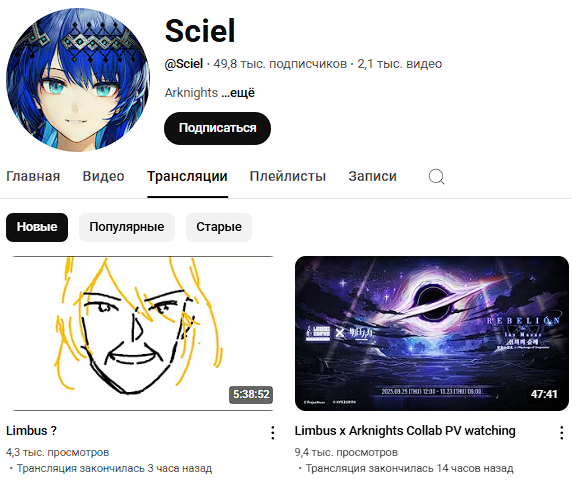Click Sciel channel avatar image
The width and height of the screenshot is (572, 496).
[x=78, y=80]
